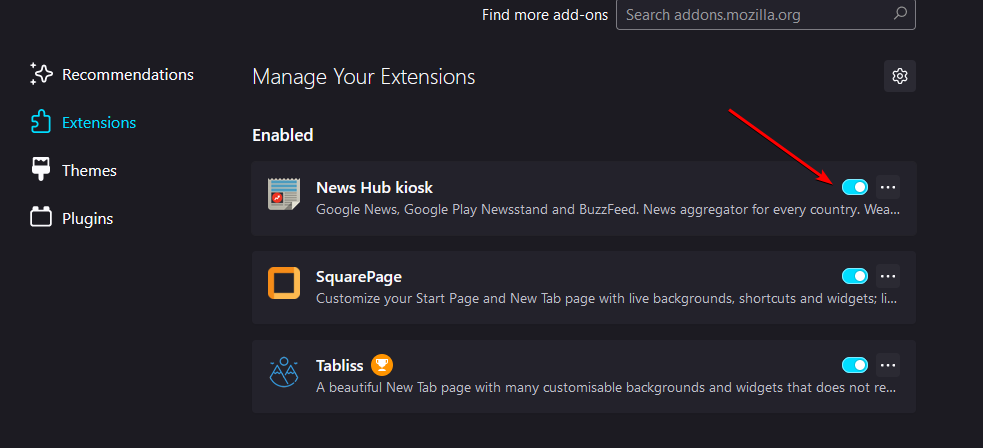Click the Tabliss mountain logo icon

pos(284,372)
